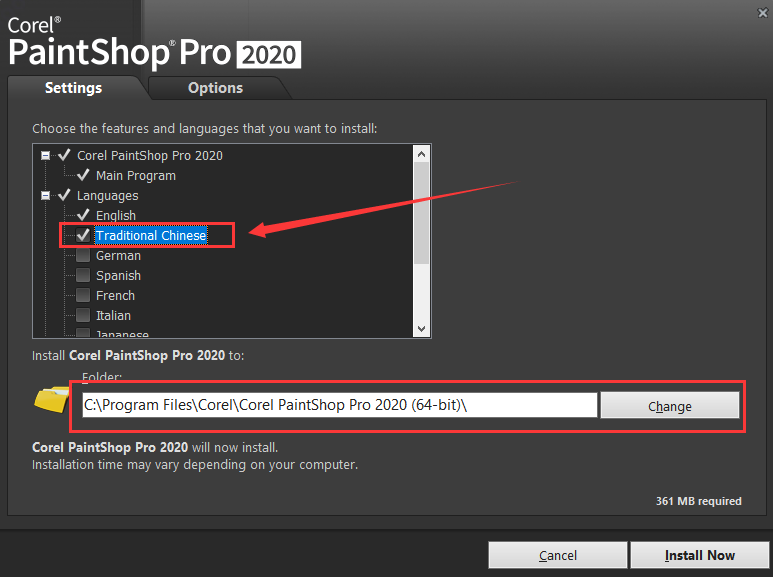Image resolution: width=773 pixels, height=577 pixels.
Task: Enable the Spanish language checkbox
Action: coord(83,275)
